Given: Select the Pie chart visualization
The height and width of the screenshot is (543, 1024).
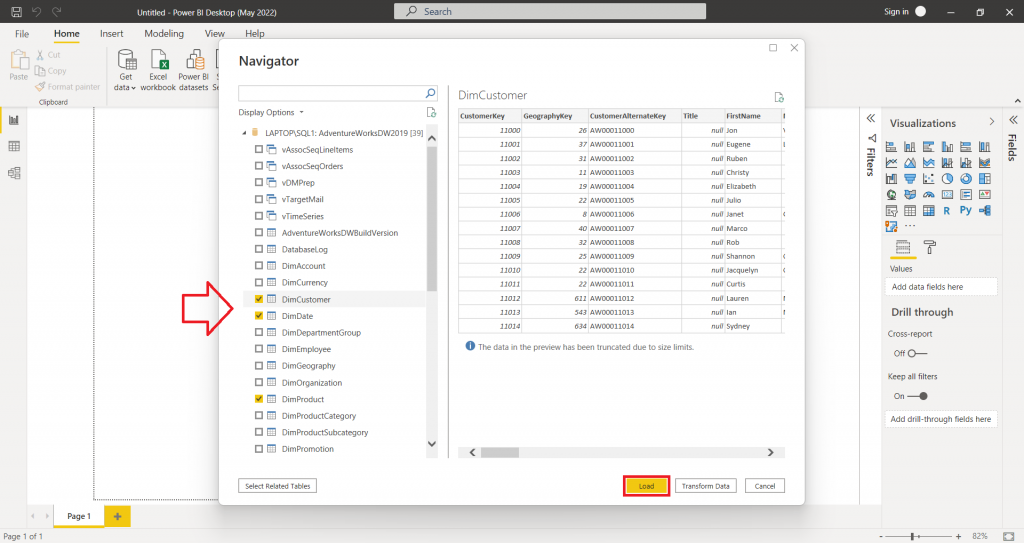Looking at the screenshot, I should coord(947,178).
